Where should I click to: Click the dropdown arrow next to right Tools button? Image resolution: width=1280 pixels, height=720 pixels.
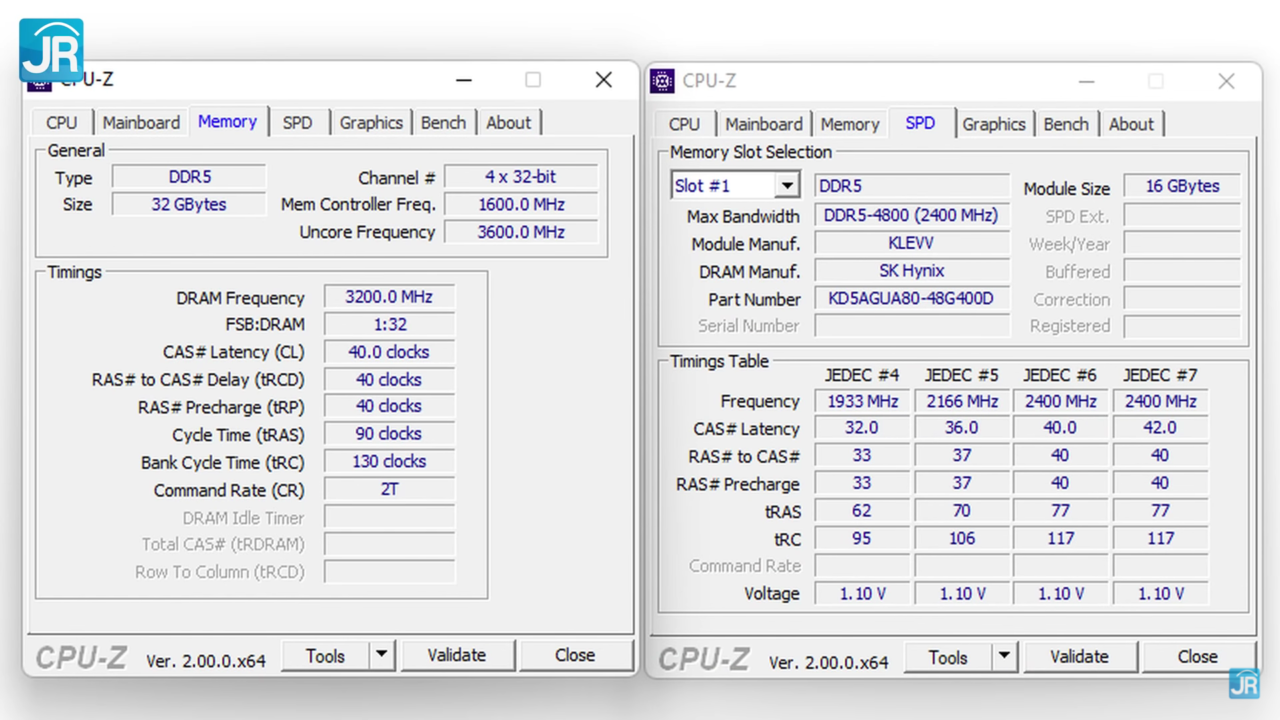[1003, 657]
